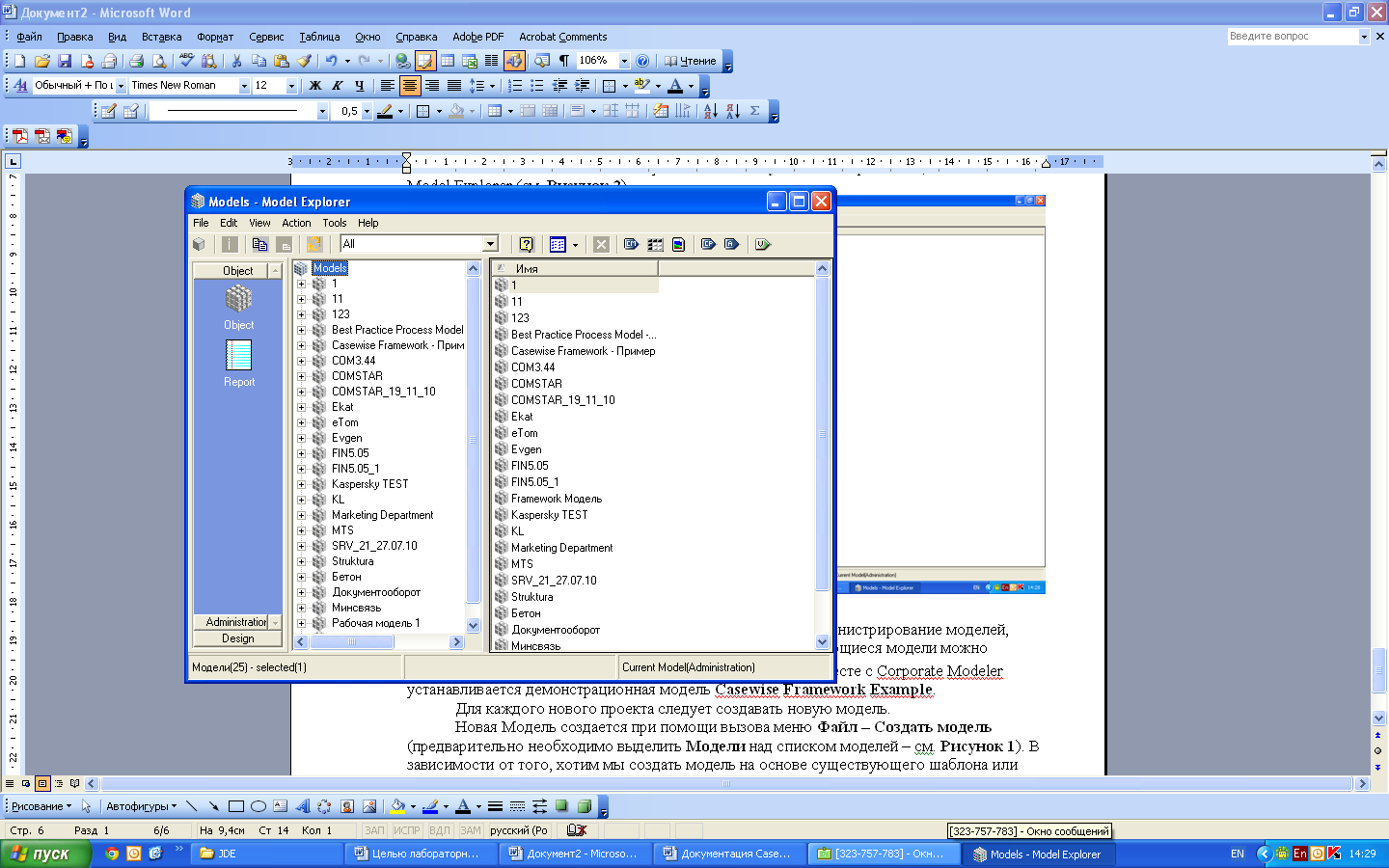Click the Save icon in Word toolbar
Screen dimensions: 1389x868
pos(65,61)
